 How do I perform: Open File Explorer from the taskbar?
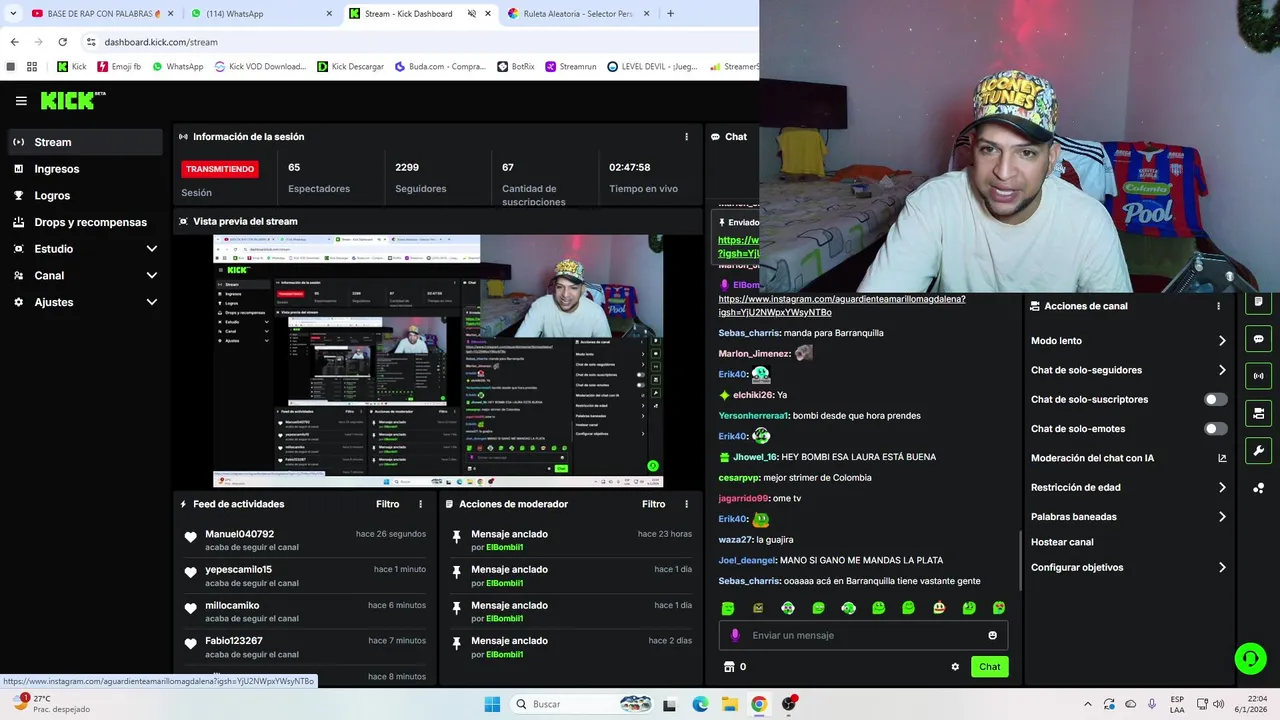tap(730, 704)
